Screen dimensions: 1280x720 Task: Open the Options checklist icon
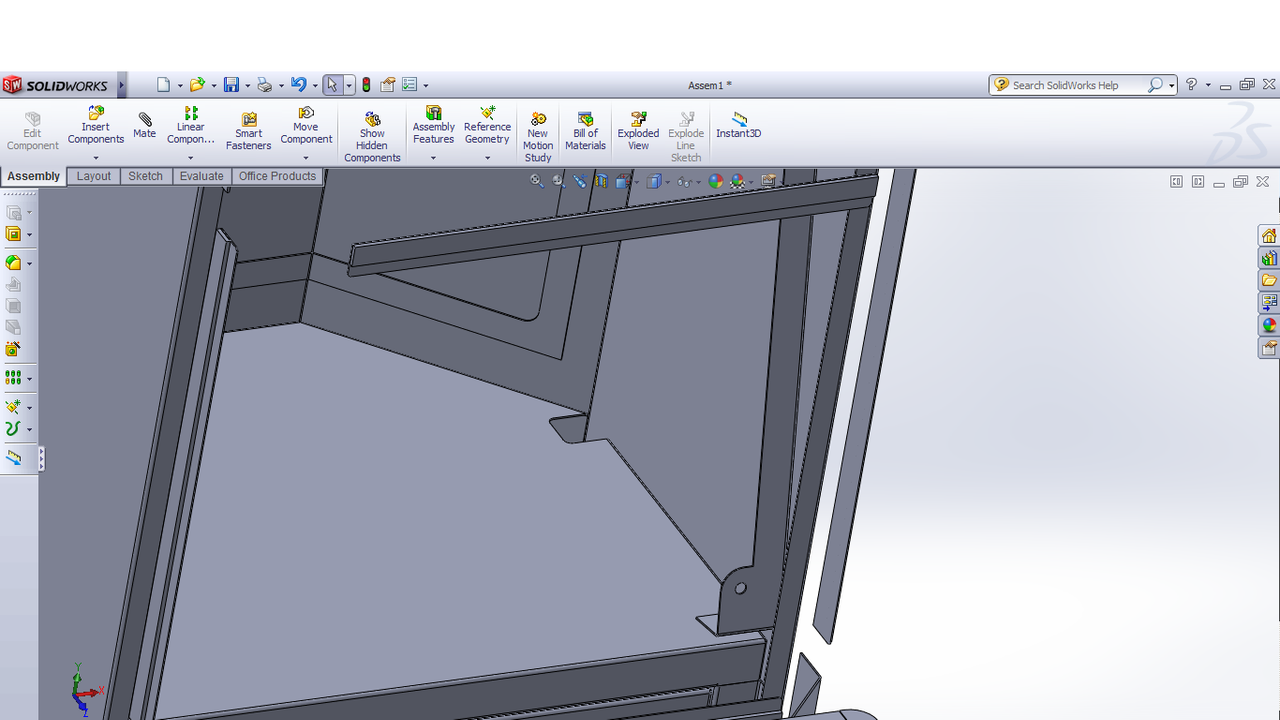[409, 85]
